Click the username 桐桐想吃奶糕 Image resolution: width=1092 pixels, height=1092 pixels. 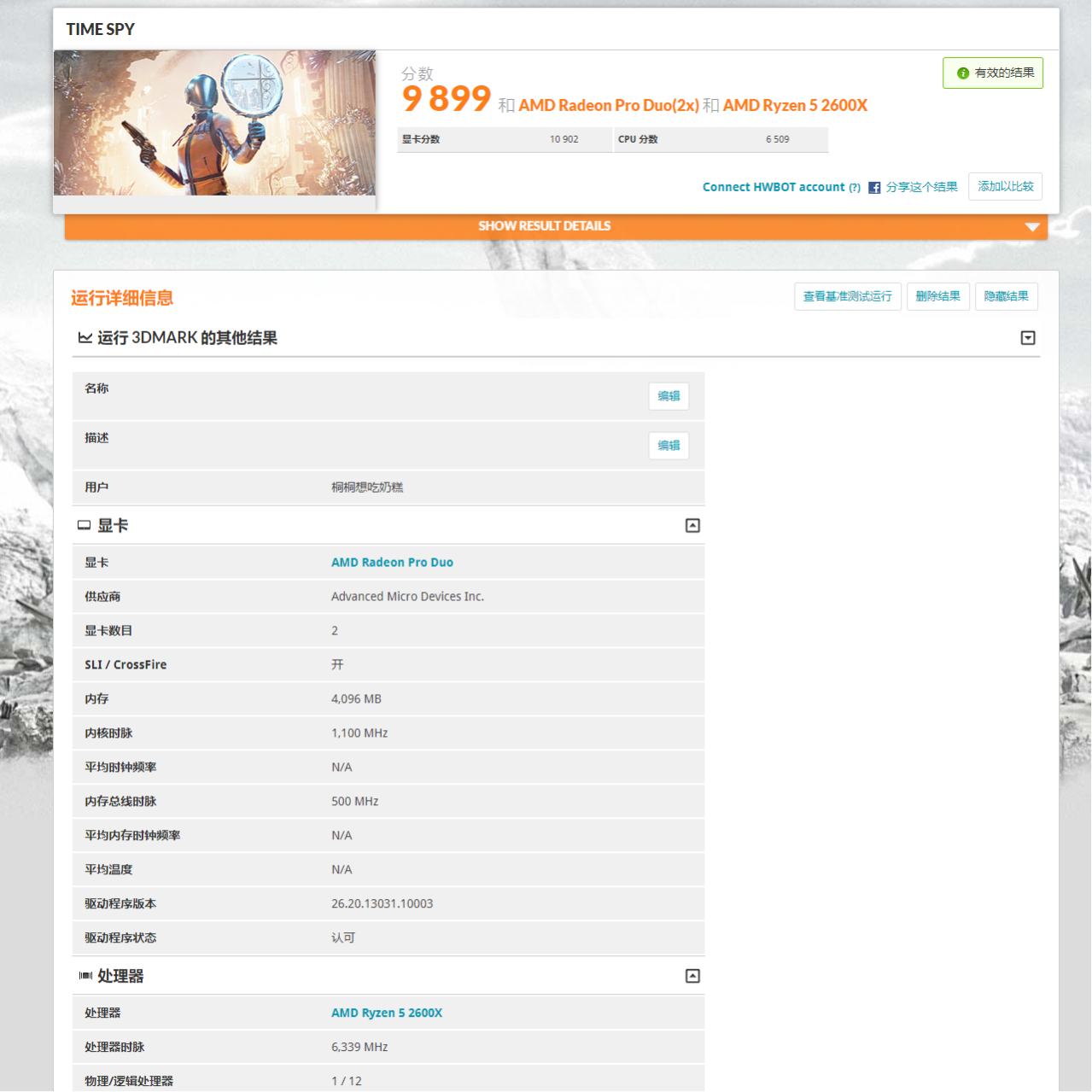click(367, 488)
